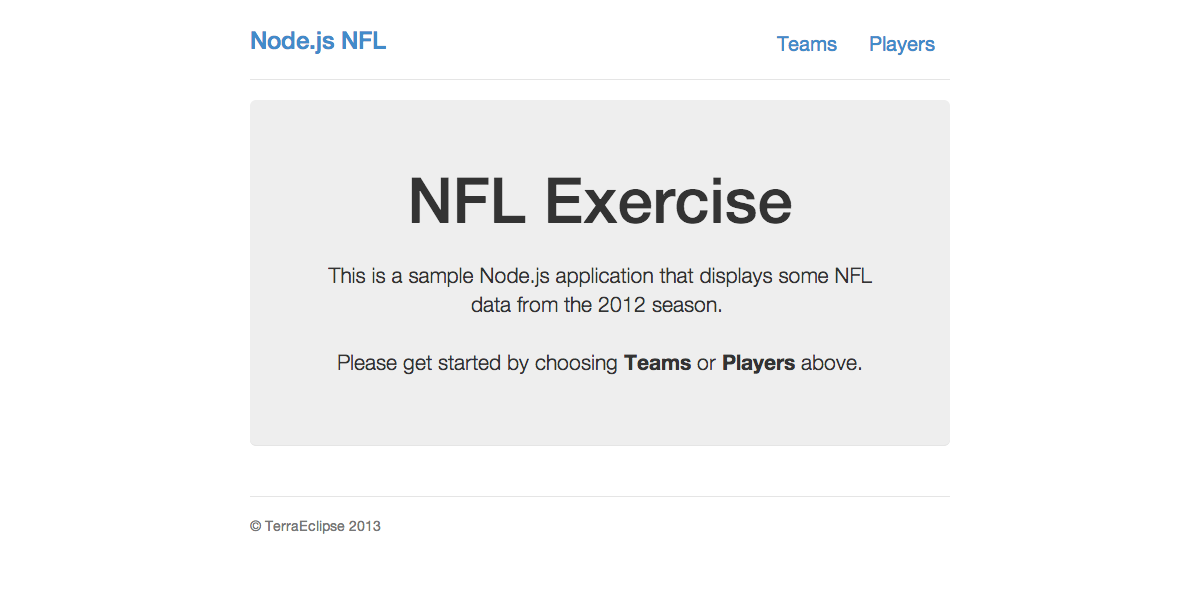Click the divider line above the footer
This screenshot has height=596, width=1200.
(x=600, y=496)
